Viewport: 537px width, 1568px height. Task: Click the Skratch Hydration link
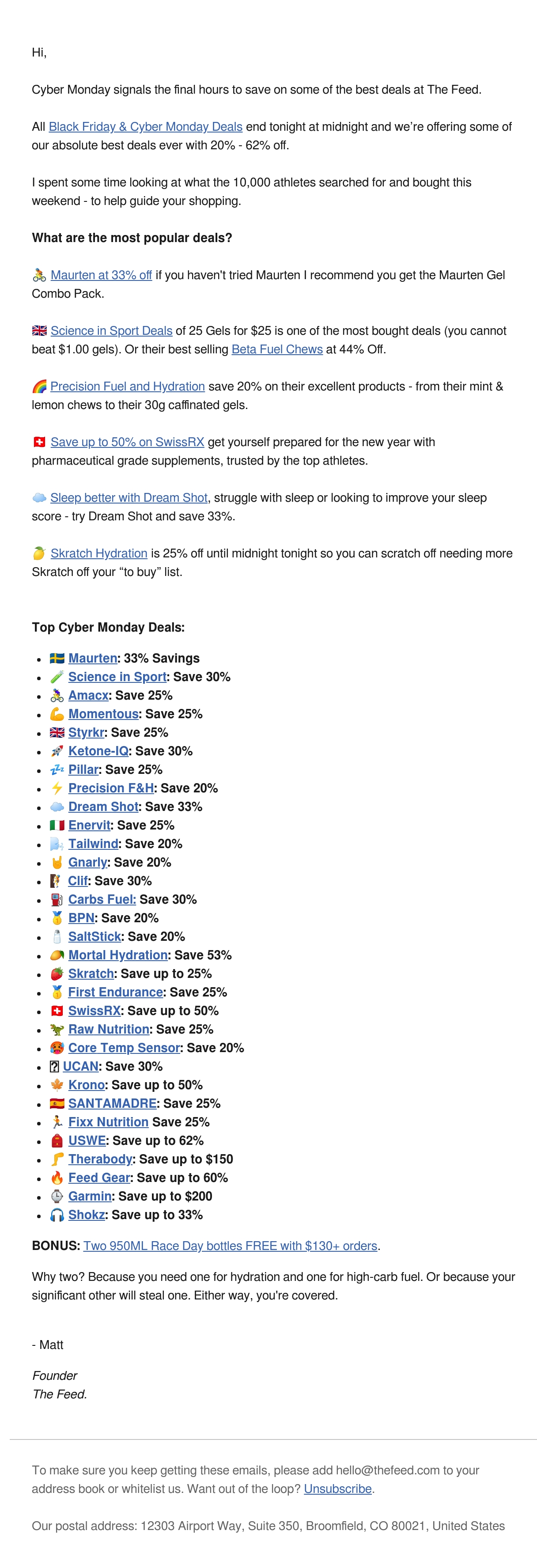pyautogui.click(x=98, y=553)
